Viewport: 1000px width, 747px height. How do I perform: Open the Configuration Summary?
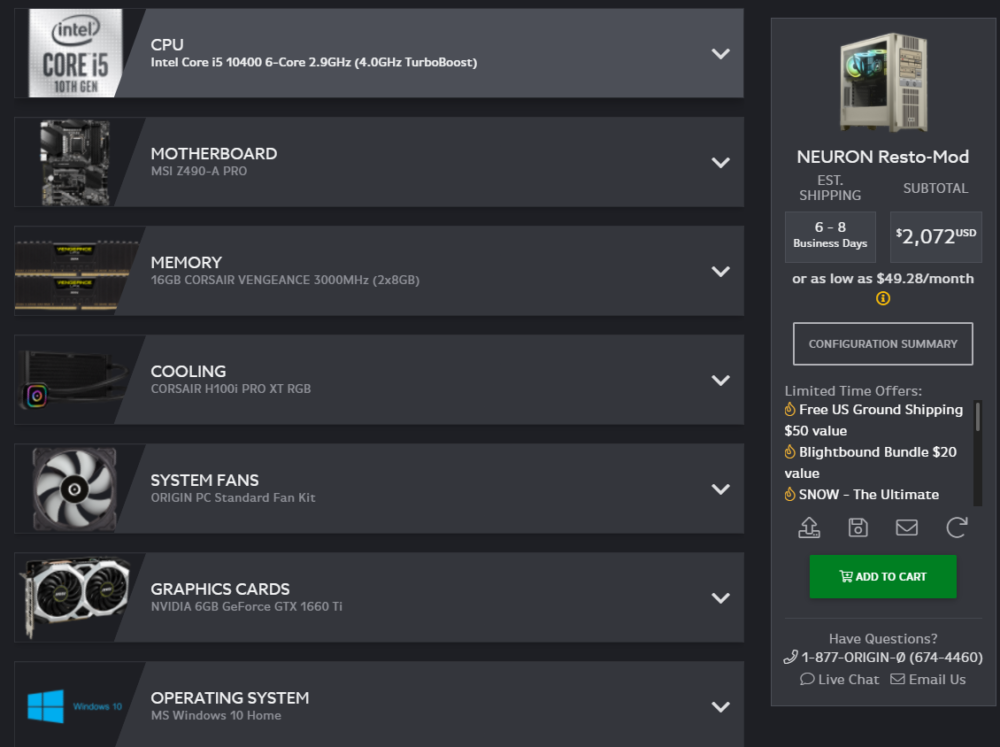[x=883, y=344]
